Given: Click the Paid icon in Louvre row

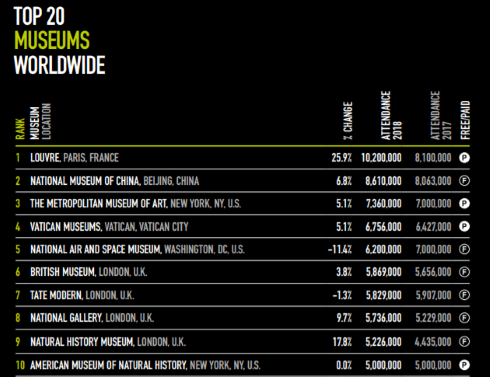Looking at the screenshot, I should (x=464, y=158).
